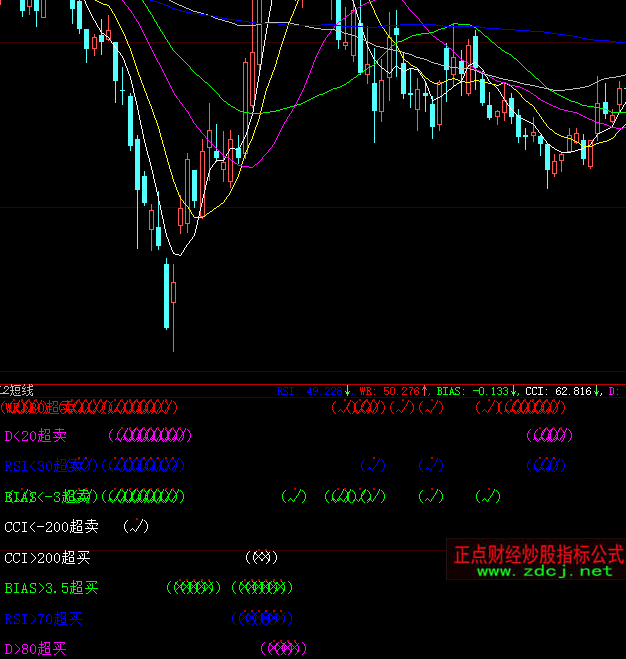Image resolution: width=626 pixels, height=659 pixels.
Task: Click the lowest cyan candlestick on chart
Action: coord(166,293)
